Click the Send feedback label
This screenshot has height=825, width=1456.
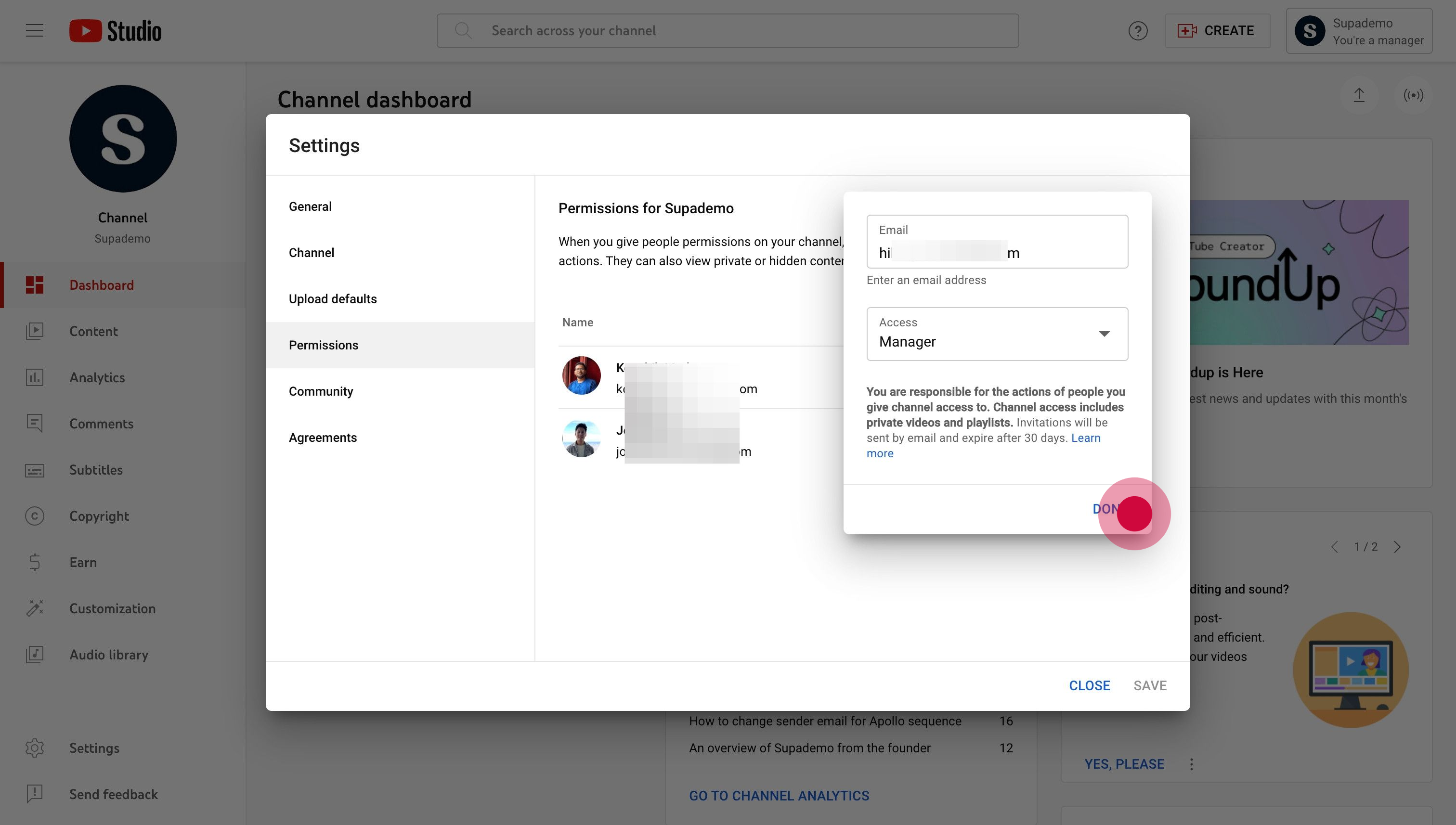(x=113, y=794)
